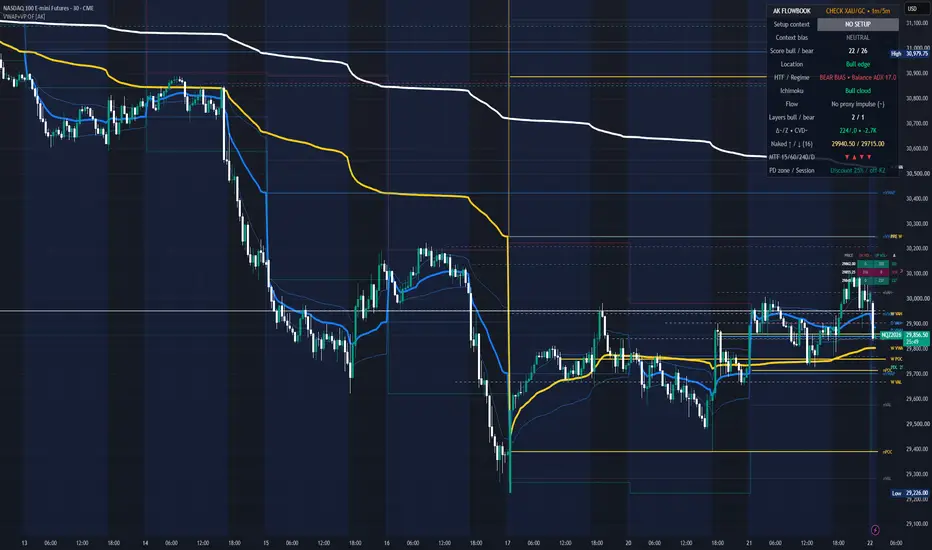The image size is (932, 550).
Task: Select the VWAP+VP OF [AK] indicator legend
Action: (24, 17)
